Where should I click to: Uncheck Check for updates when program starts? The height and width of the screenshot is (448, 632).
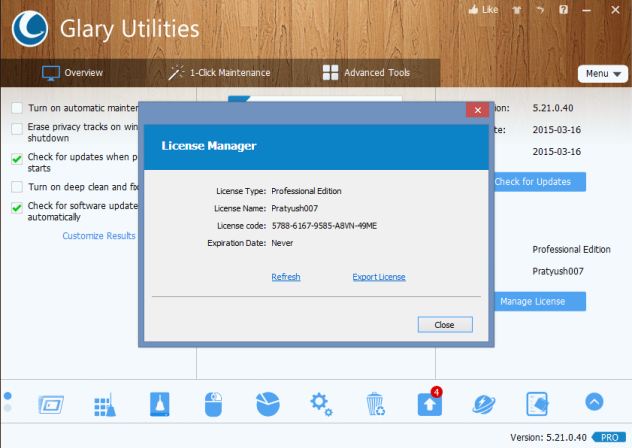tap(17, 159)
